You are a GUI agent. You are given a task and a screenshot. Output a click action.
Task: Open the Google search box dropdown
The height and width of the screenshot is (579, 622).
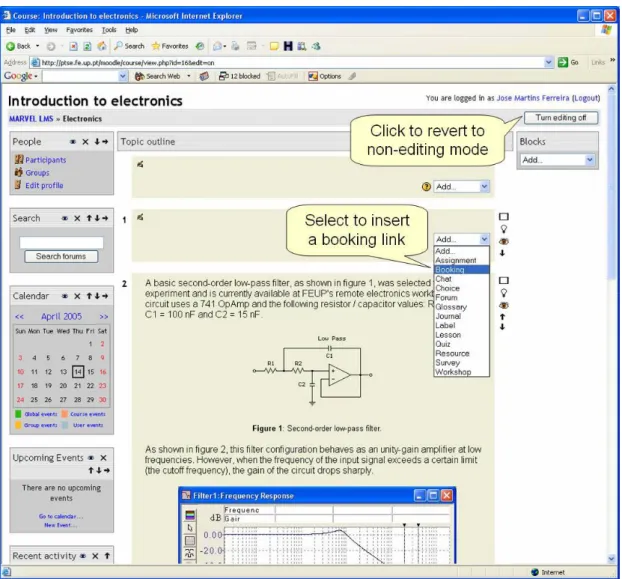pyautogui.click(x=123, y=76)
